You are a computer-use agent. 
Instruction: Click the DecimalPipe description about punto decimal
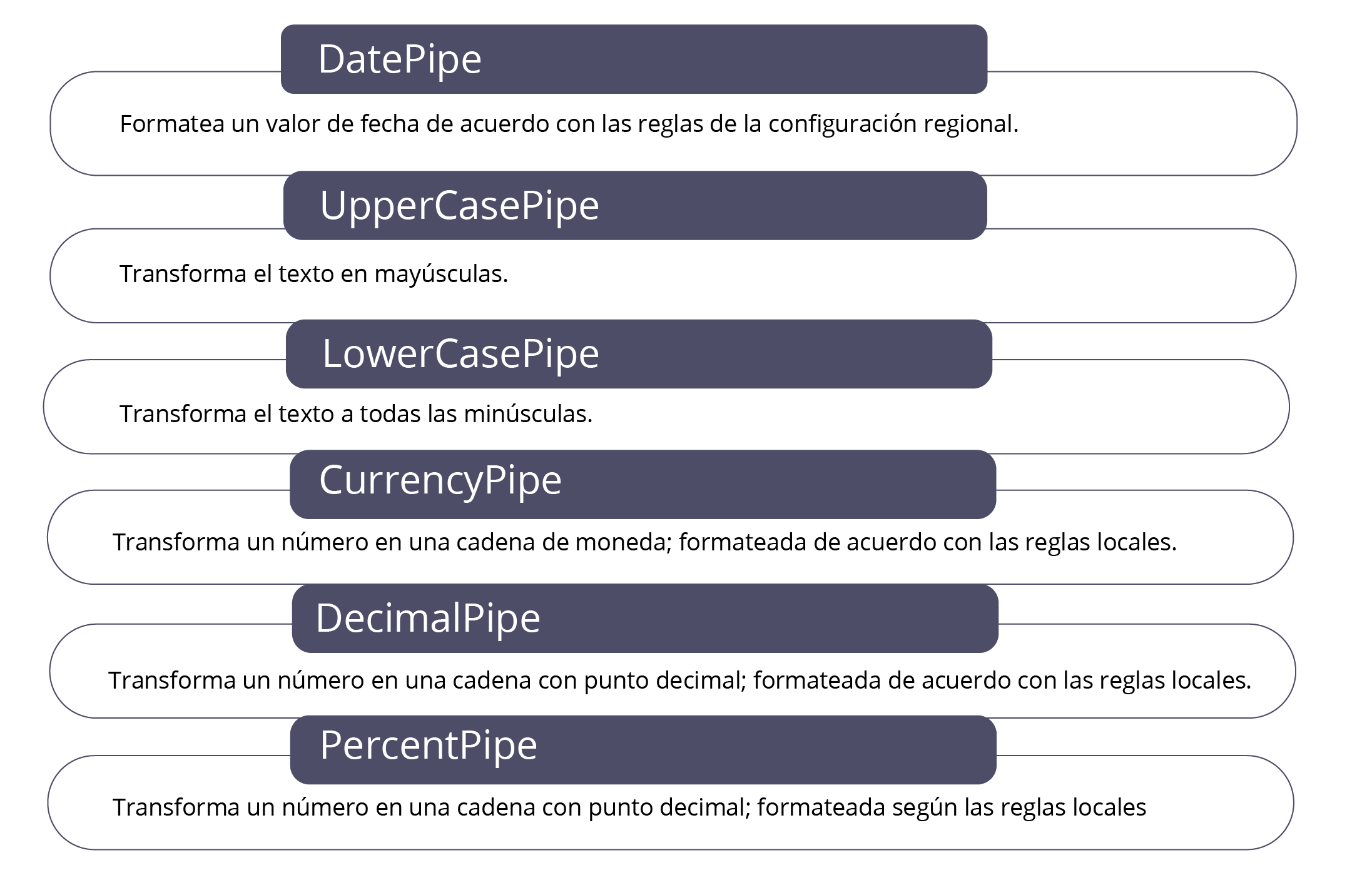point(679,680)
